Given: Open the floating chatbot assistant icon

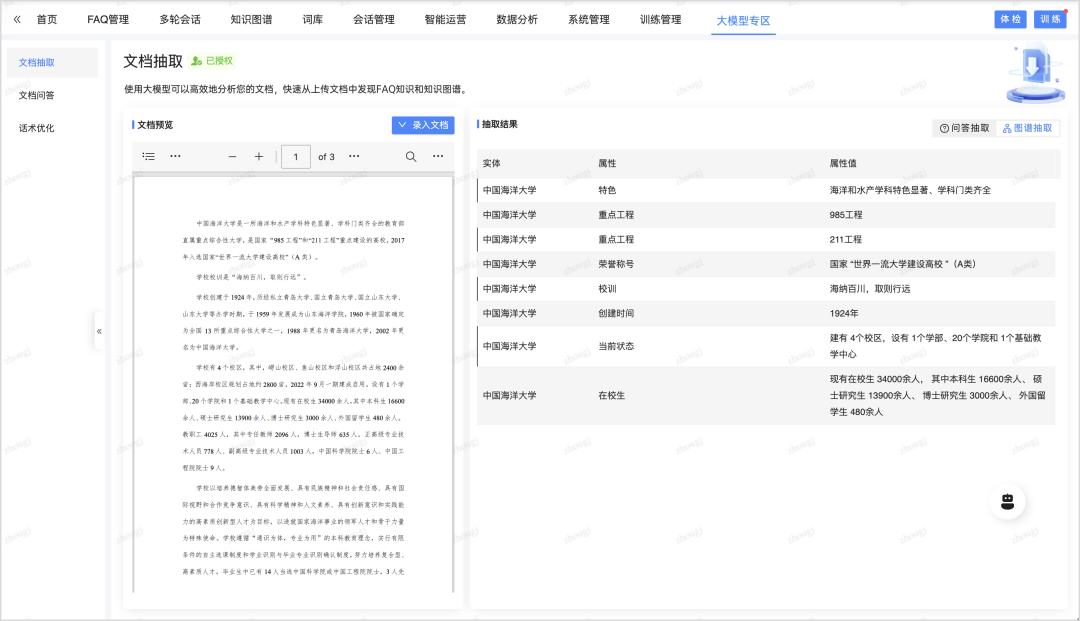Looking at the screenshot, I should [1008, 501].
